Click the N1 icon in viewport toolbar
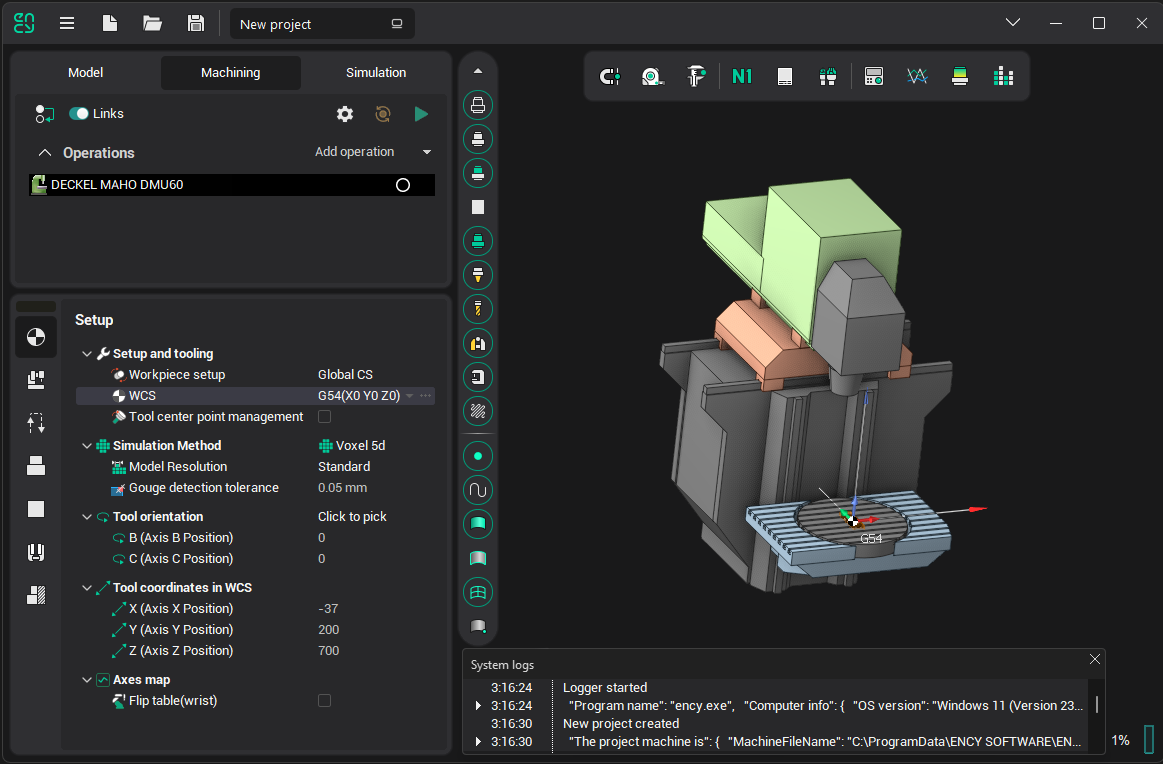The width and height of the screenshot is (1163, 764). pyautogui.click(x=741, y=76)
